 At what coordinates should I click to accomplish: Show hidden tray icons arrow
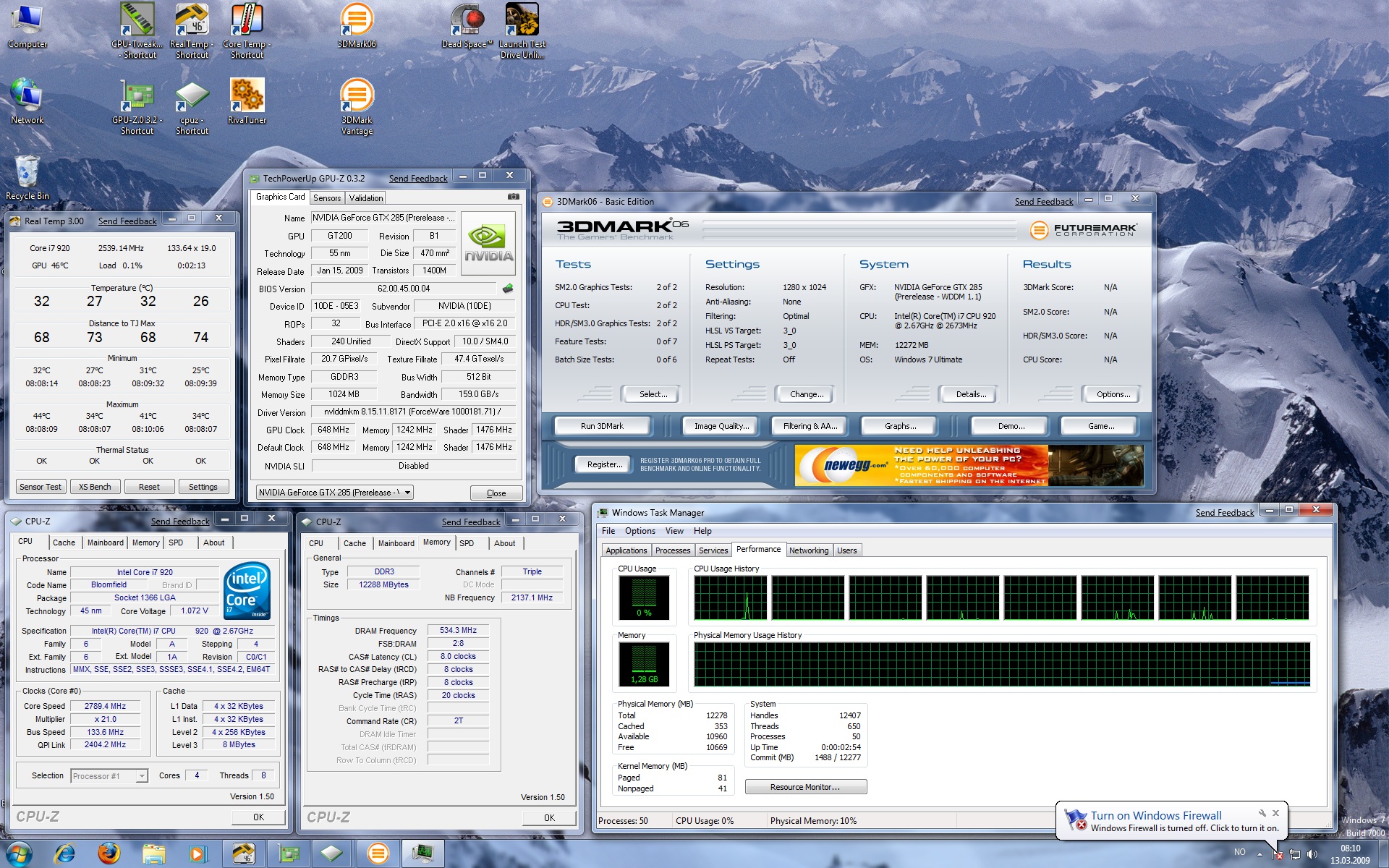(x=1260, y=854)
